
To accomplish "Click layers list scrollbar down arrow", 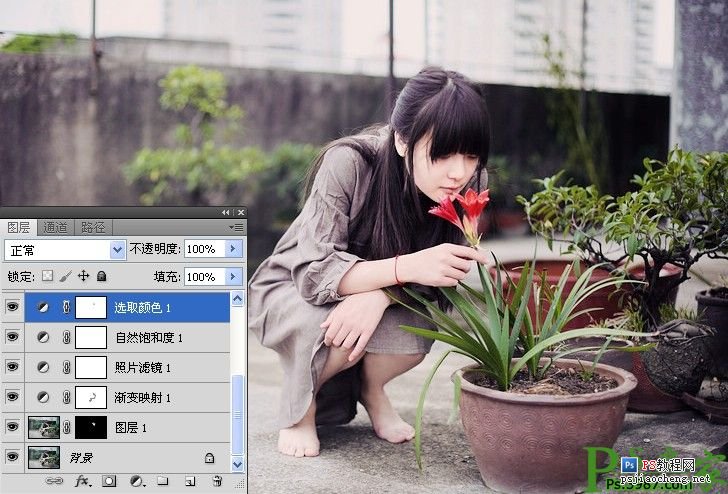I will pos(237,464).
